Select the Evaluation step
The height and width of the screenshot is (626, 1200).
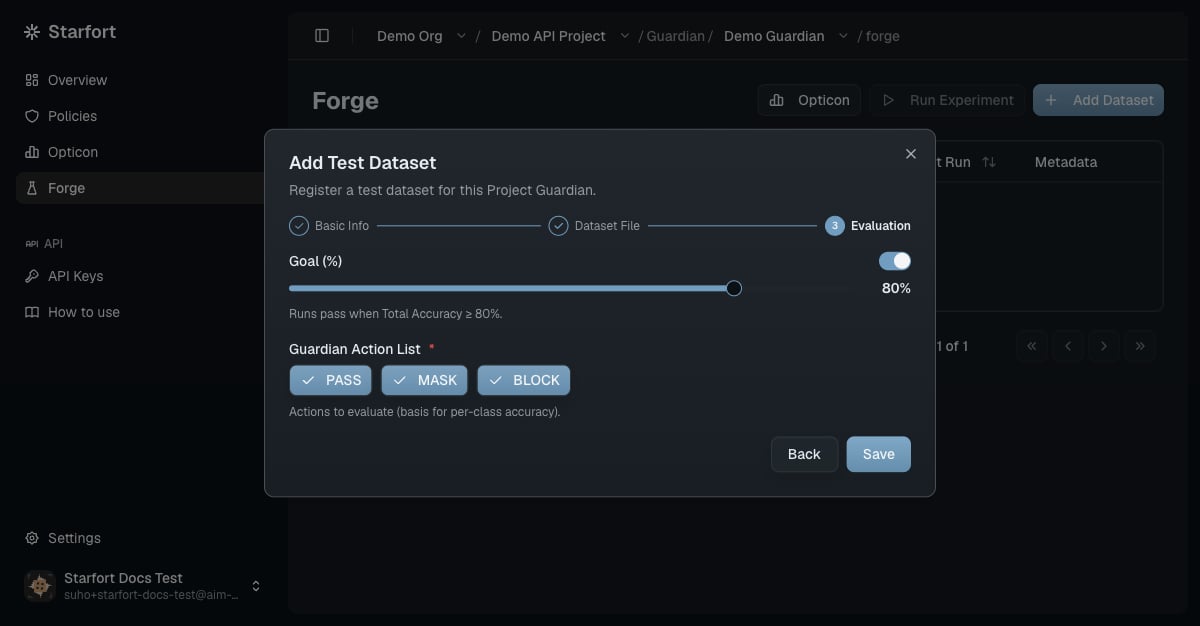[x=868, y=226]
